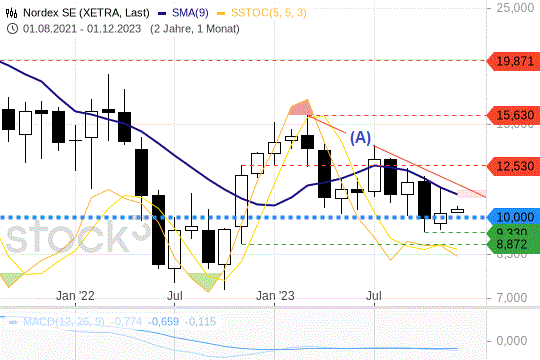The image size is (540, 360).
Task: Click the clock icon beside date range
Action: coord(12,29)
